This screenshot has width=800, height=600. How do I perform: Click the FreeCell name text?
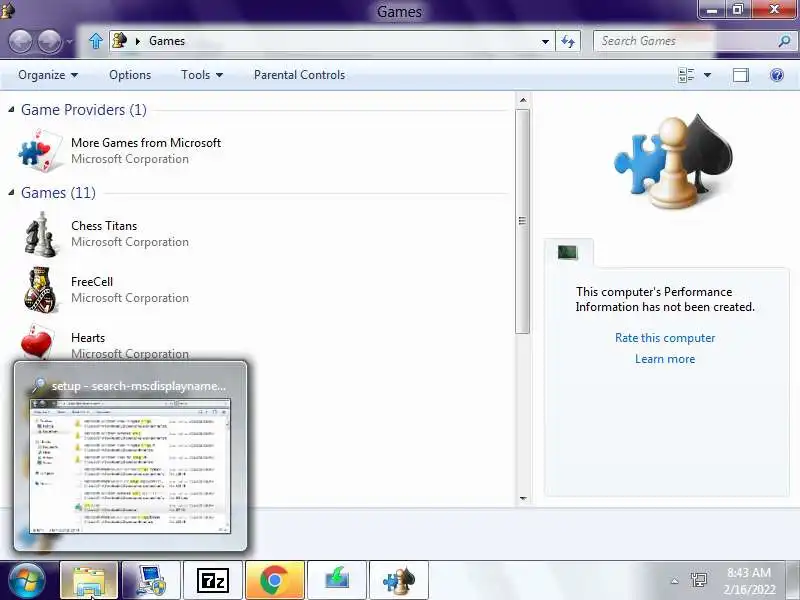[x=92, y=282]
